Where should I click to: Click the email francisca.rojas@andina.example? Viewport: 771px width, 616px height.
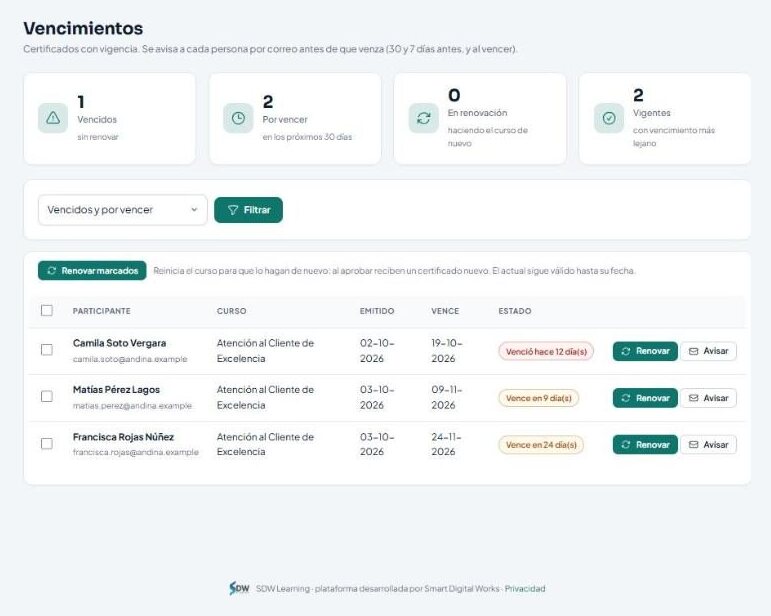point(136,452)
